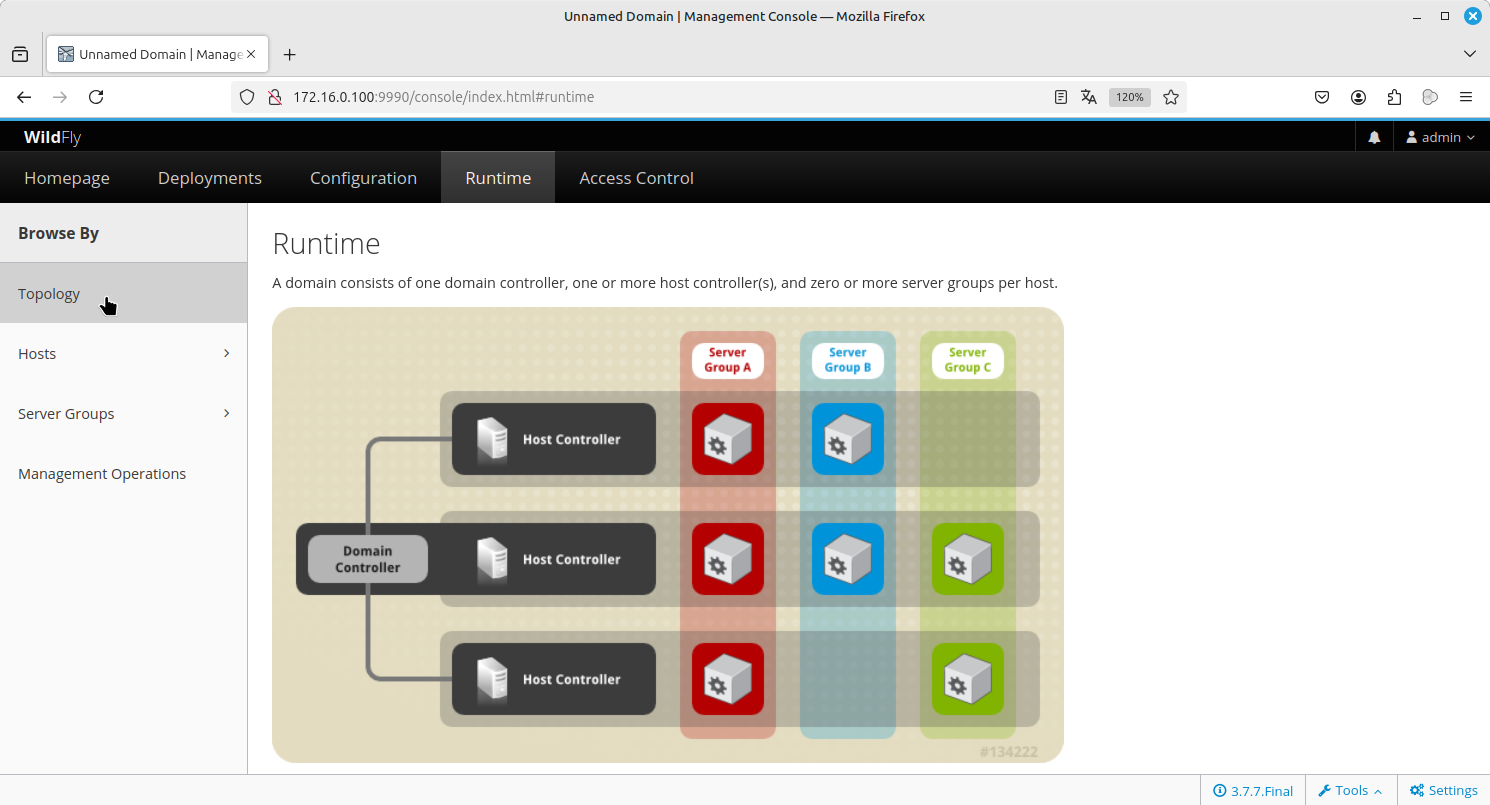Open the admin user dropdown
Screen dimensions: 1490x805
pos(1440,137)
